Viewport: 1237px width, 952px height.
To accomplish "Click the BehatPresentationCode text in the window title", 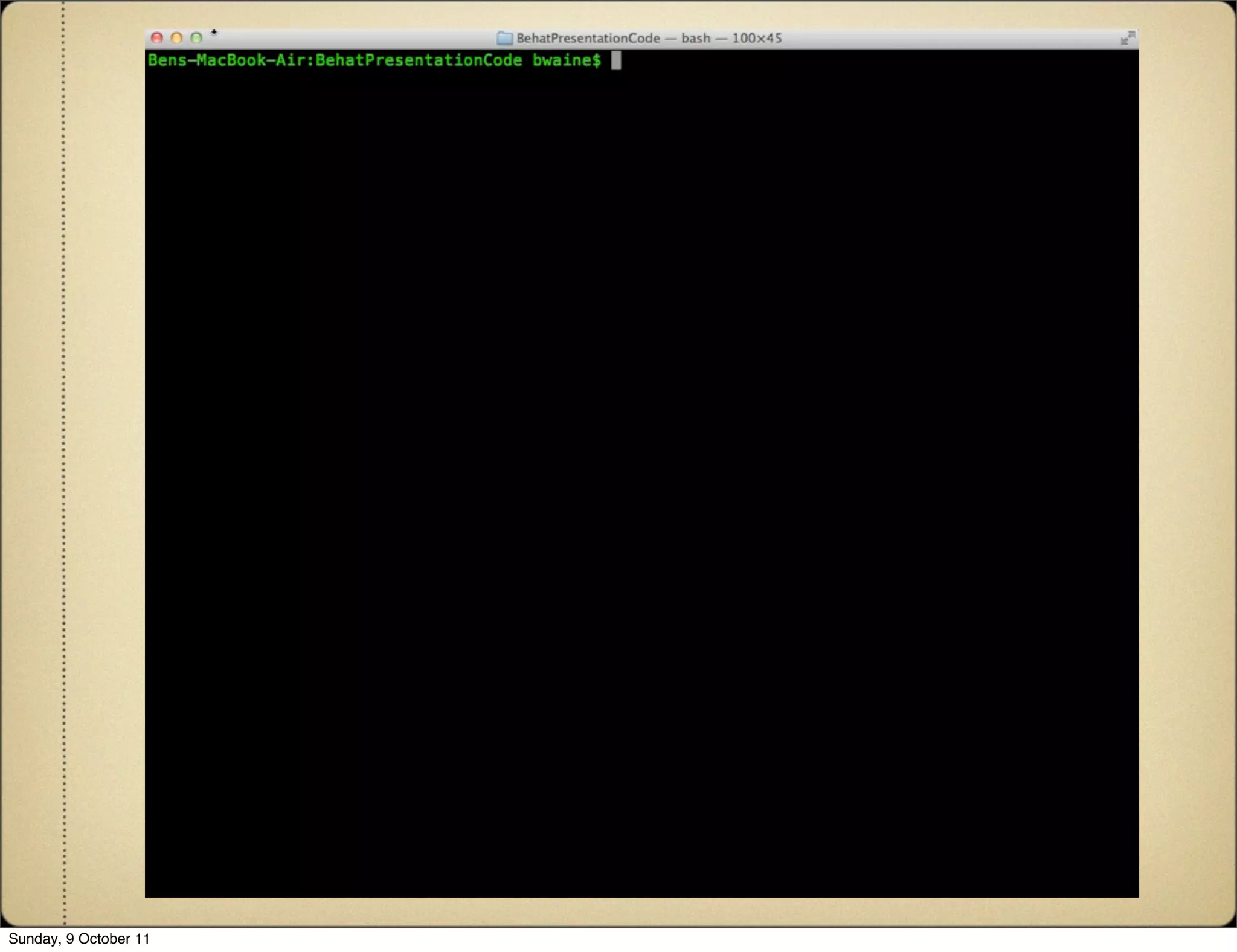I will pyautogui.click(x=588, y=39).
